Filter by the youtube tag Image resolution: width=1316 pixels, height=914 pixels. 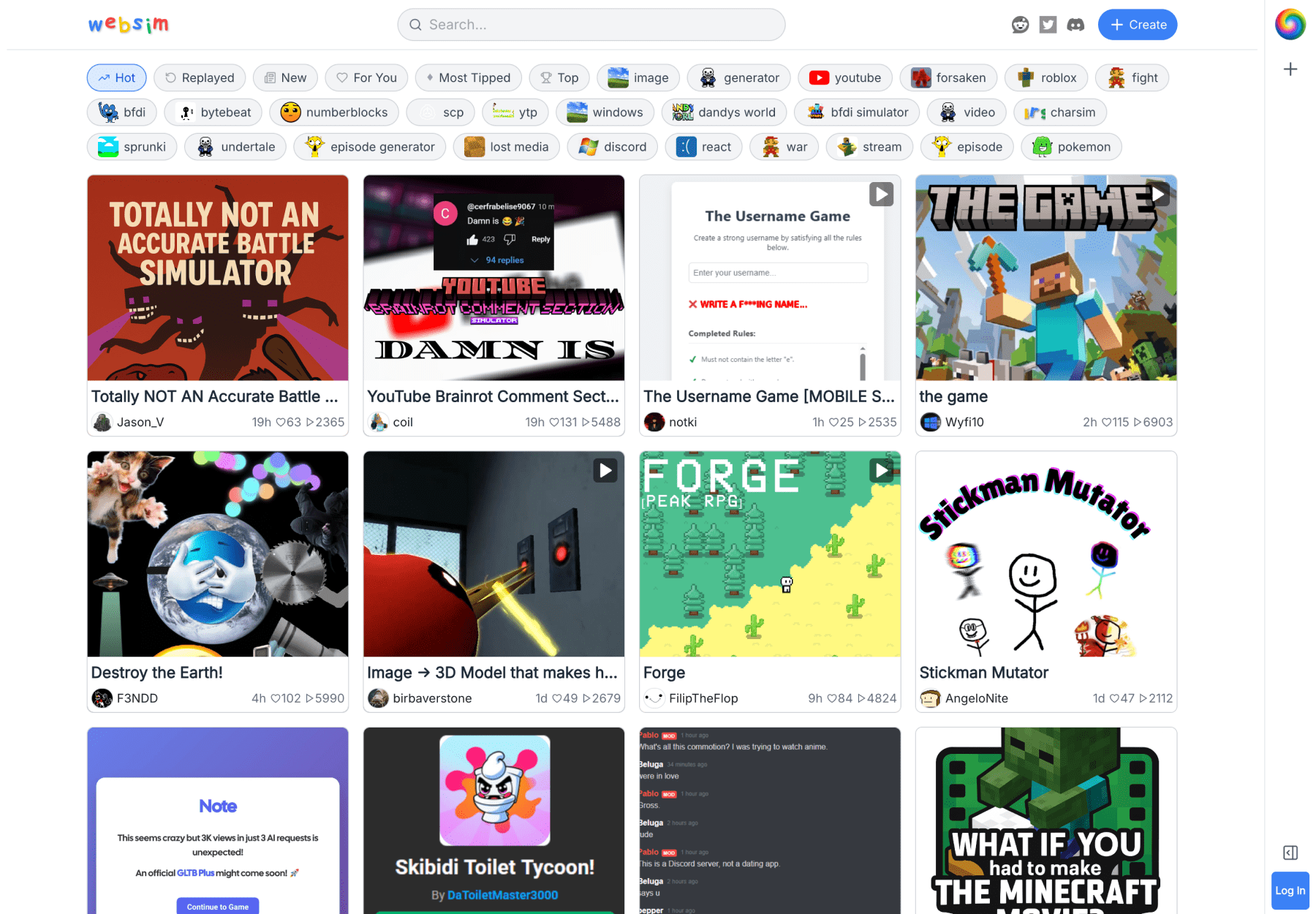pos(845,78)
